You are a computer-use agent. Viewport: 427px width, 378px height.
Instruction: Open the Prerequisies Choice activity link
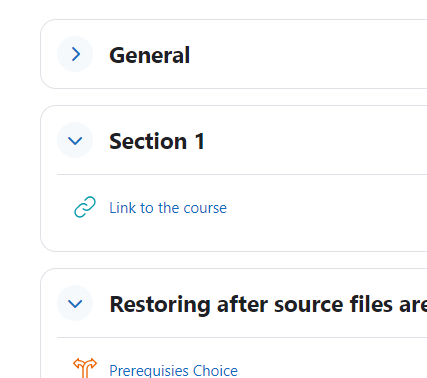[173, 371]
